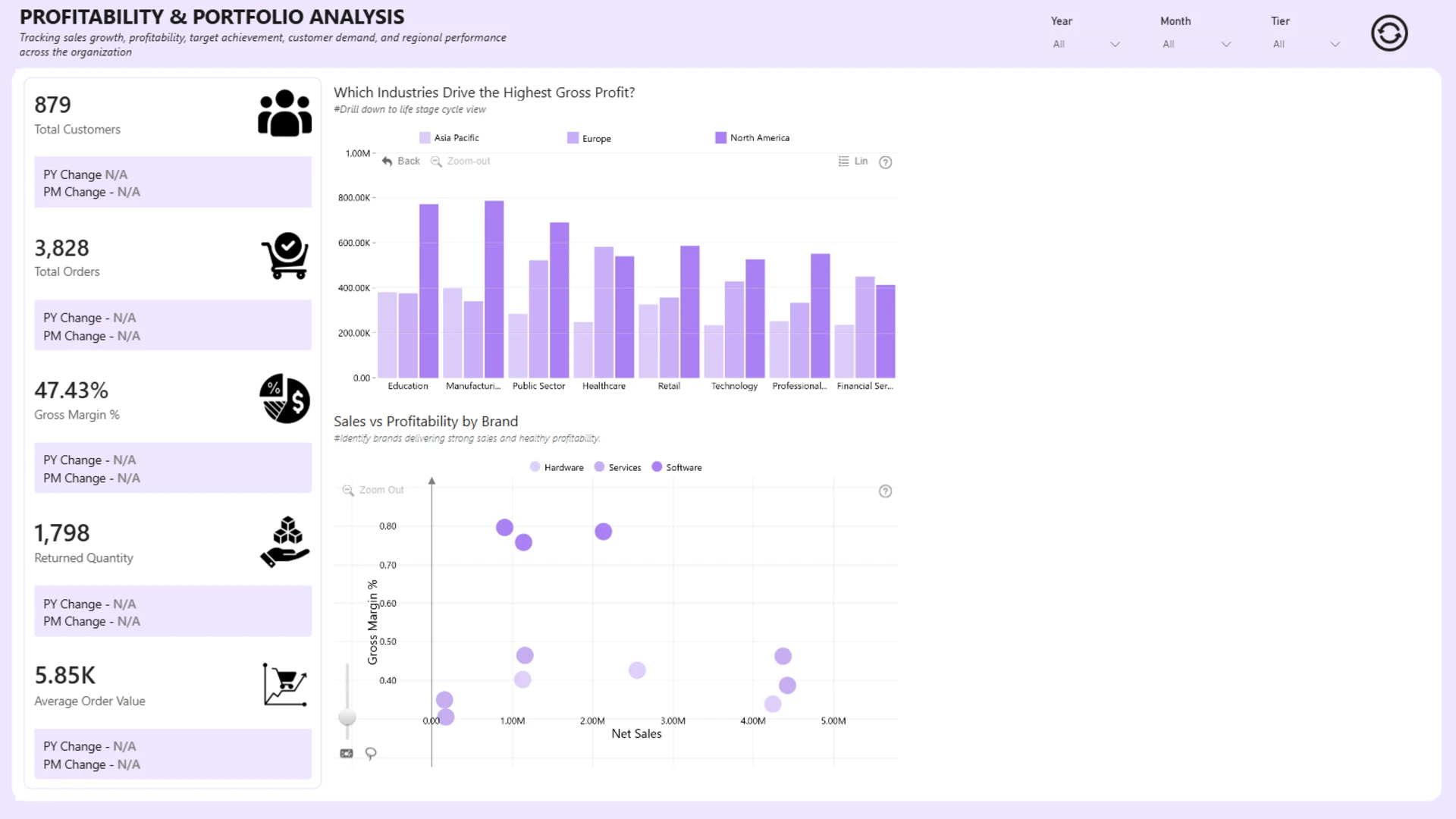Click PY Change line under Average Order Value

coord(89,747)
